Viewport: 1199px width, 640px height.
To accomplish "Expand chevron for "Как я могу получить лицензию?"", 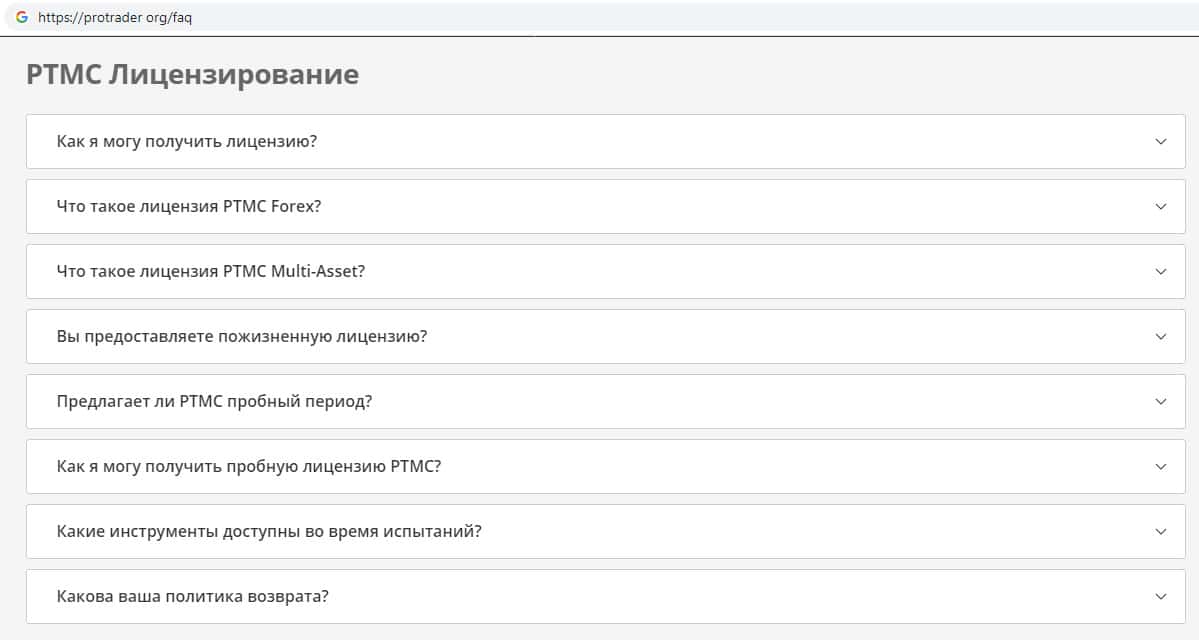I will [x=1160, y=142].
